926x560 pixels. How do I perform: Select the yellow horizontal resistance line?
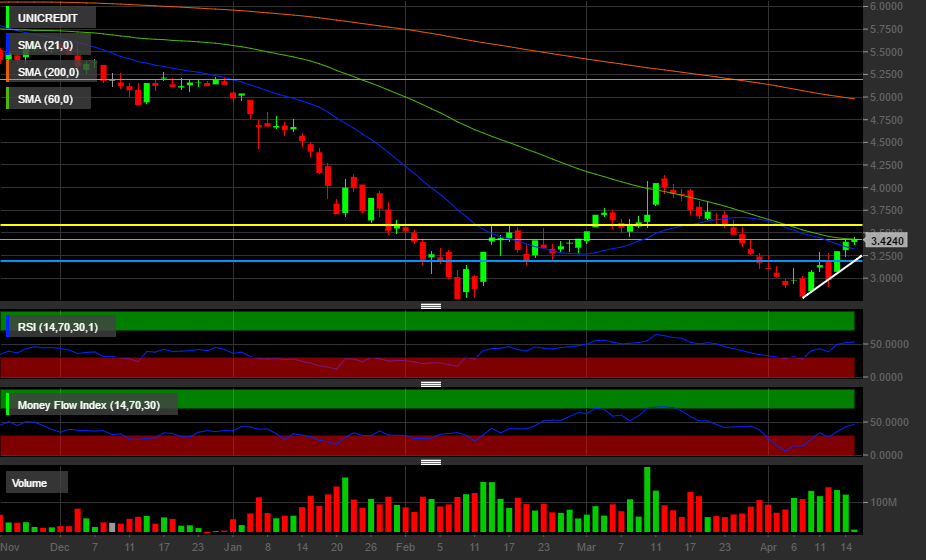pos(300,225)
